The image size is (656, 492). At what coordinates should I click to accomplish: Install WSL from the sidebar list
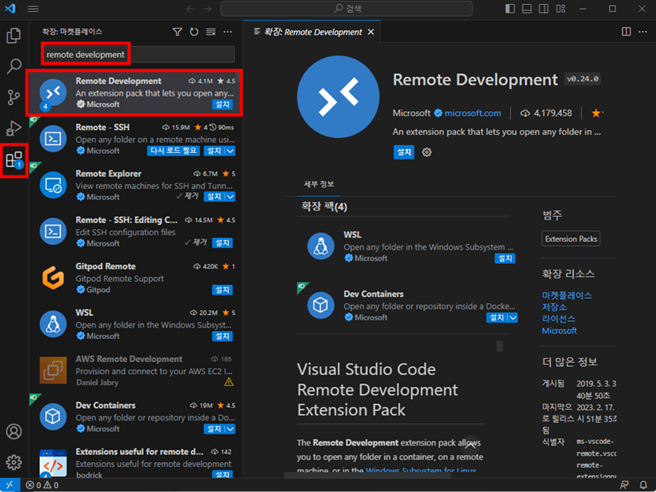click(x=223, y=336)
